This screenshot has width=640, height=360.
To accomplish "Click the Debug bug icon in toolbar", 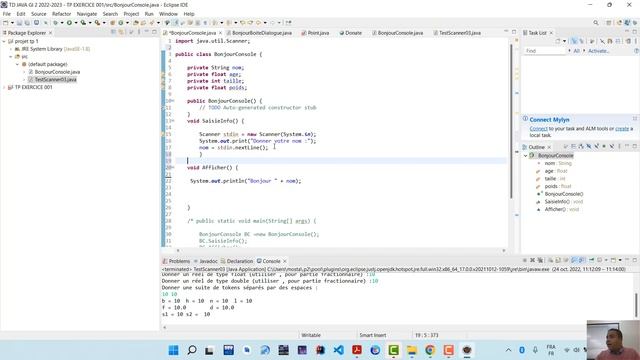I will [x=55, y=22].
